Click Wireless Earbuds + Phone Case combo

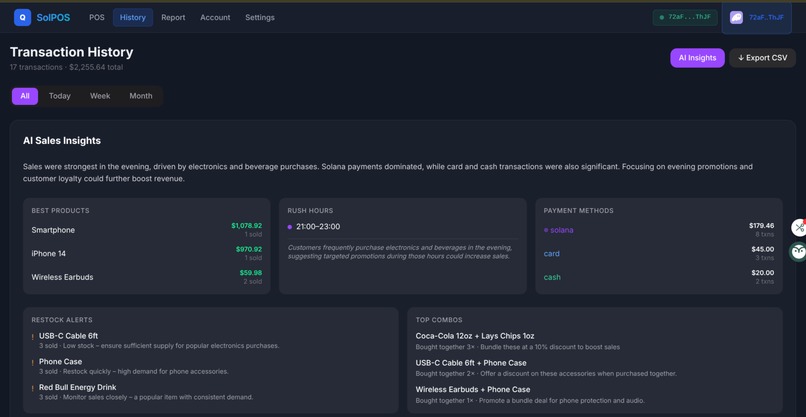(x=473, y=390)
